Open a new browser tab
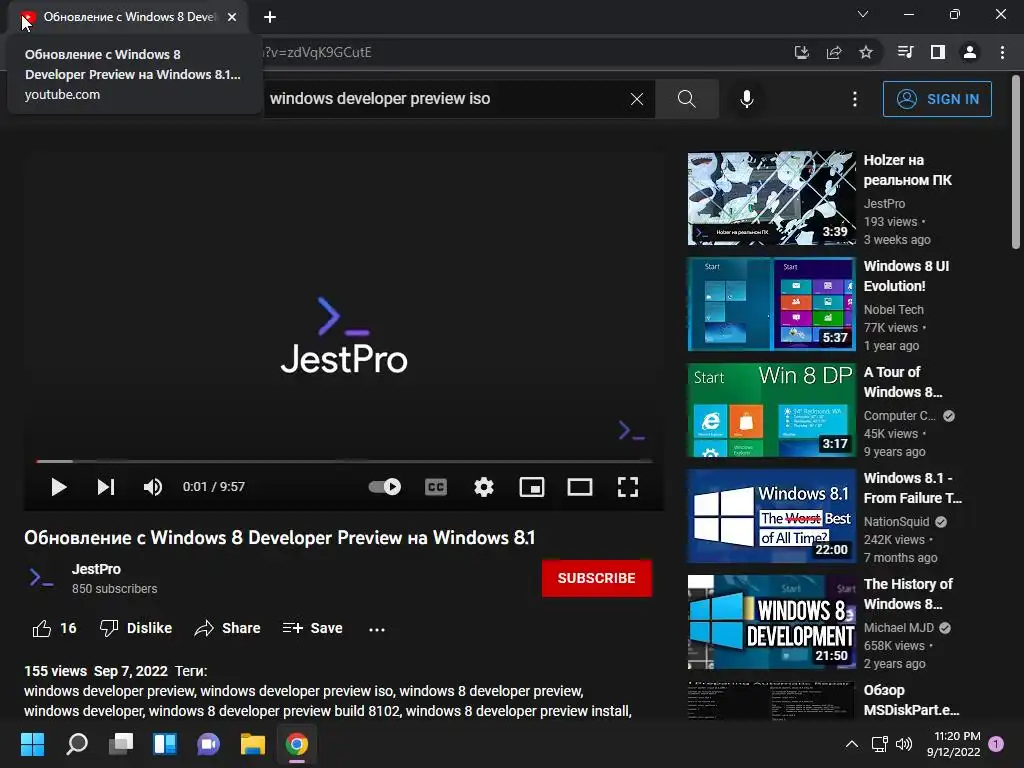The height and width of the screenshot is (768, 1024). [270, 18]
